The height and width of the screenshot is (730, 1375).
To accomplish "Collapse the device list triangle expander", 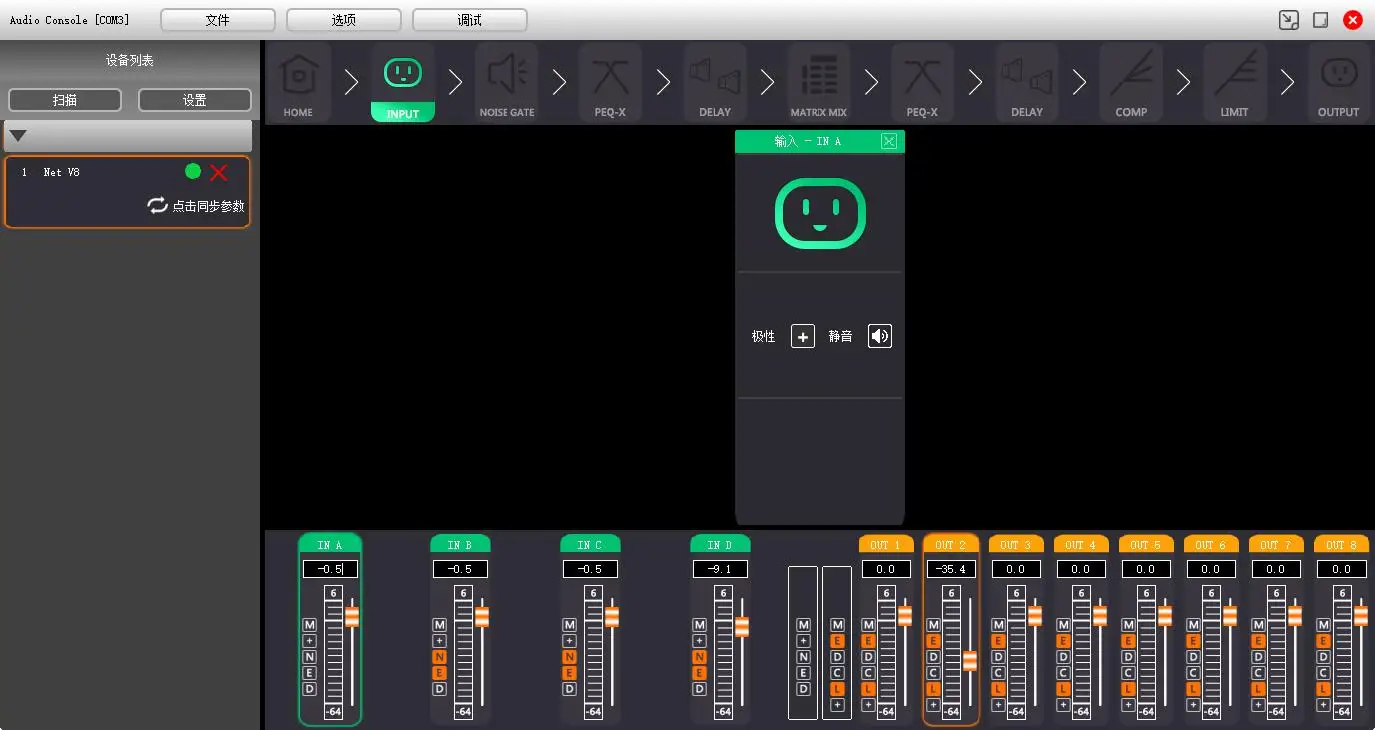I will point(18,136).
